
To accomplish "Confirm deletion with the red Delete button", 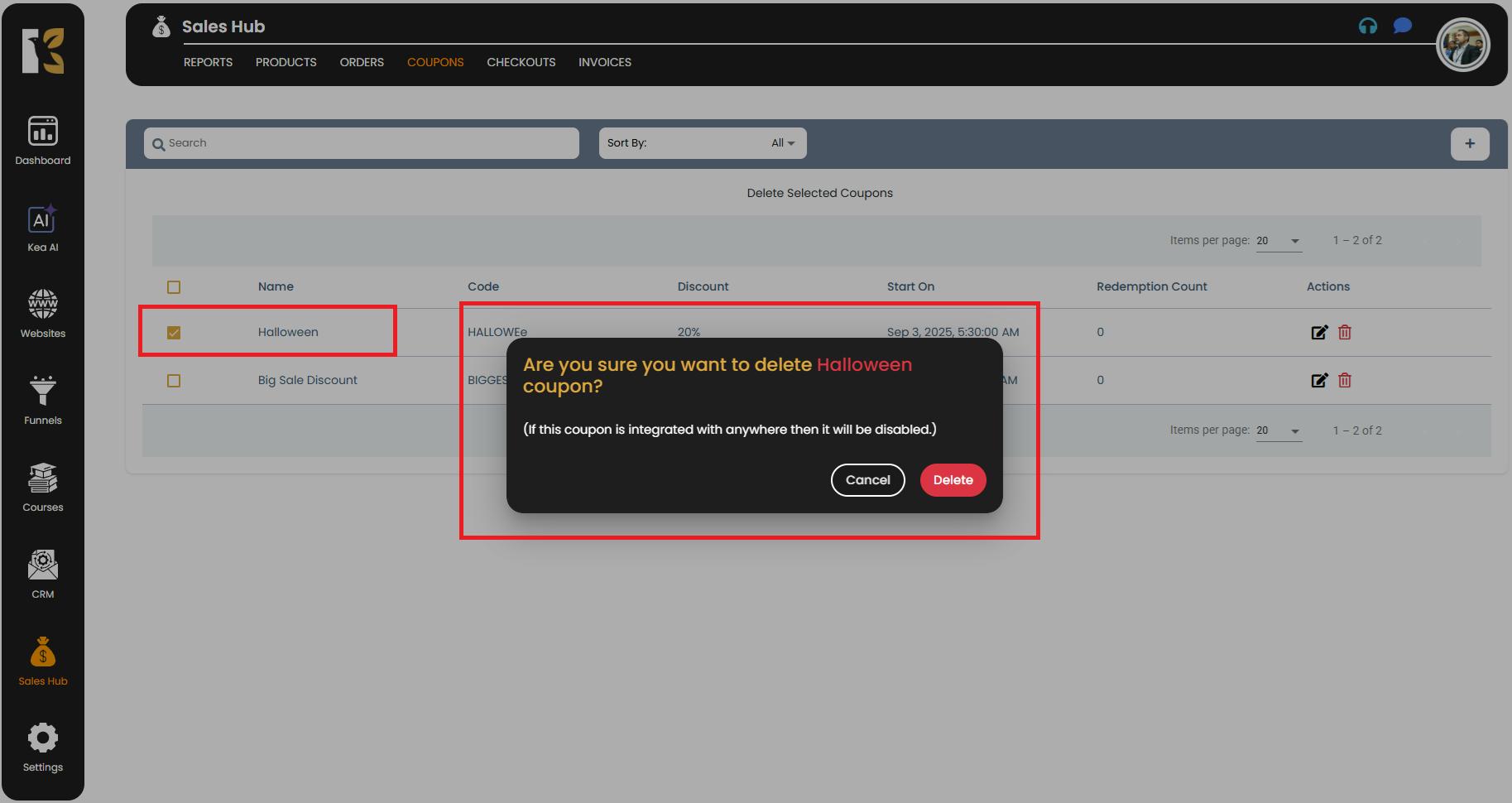I will [953, 480].
